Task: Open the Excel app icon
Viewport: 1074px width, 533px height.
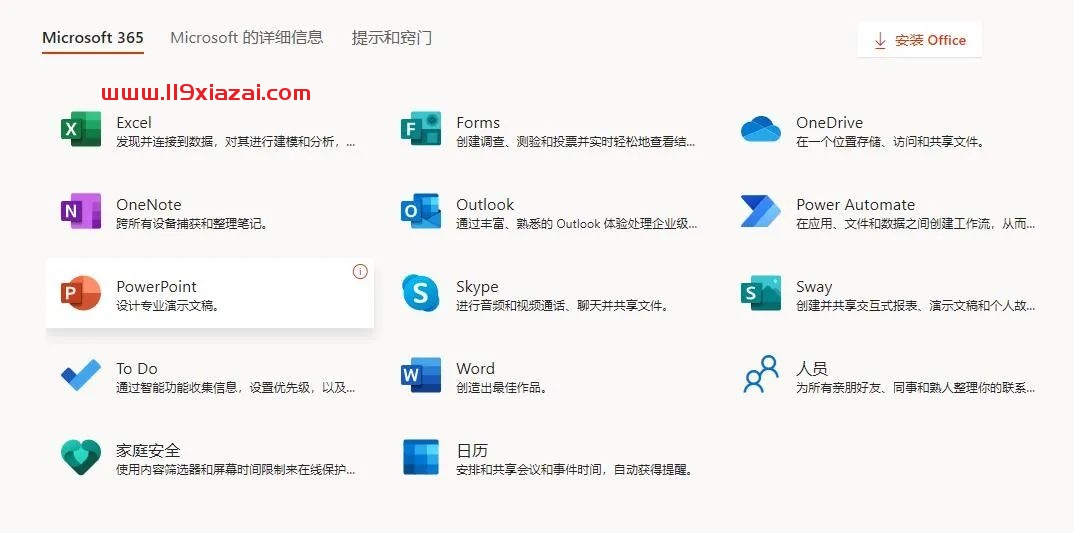Action: (81, 129)
